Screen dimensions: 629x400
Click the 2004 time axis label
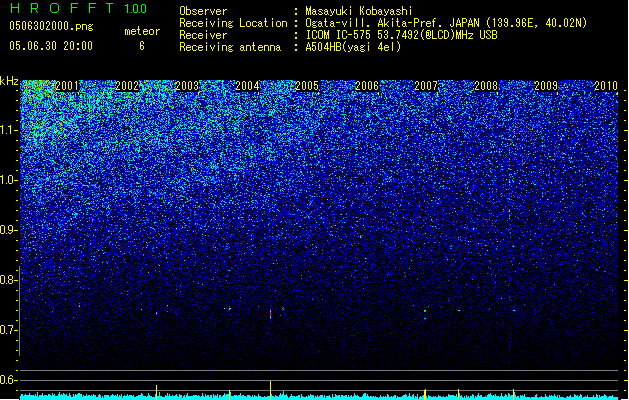pos(247,85)
